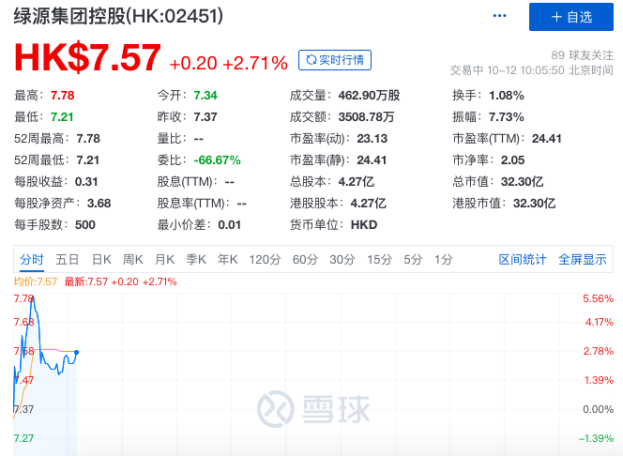Show the 30分 interval chart
Image resolution: width=623 pixels, height=456 pixels.
point(342,260)
